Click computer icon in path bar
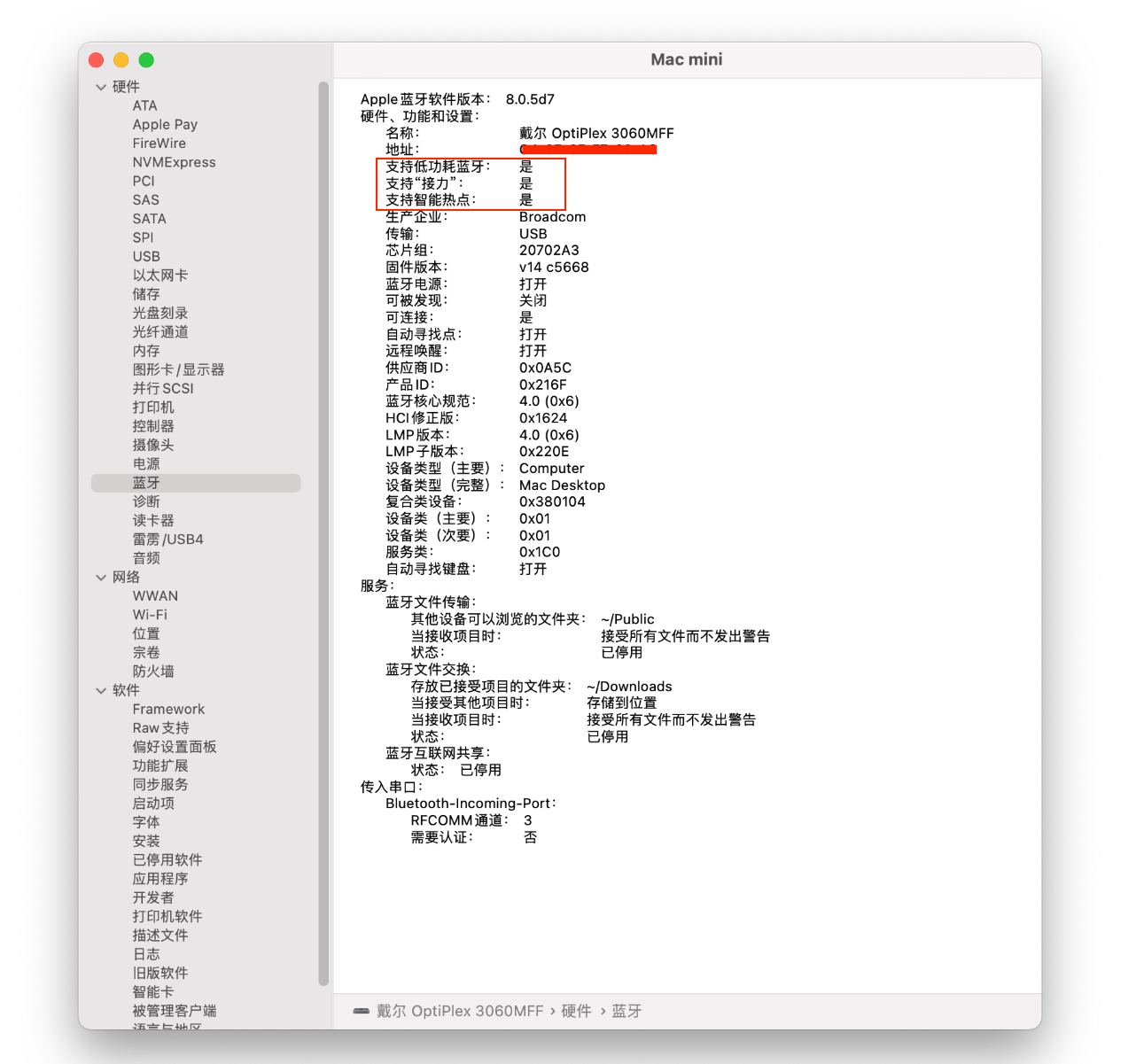 pos(361,1011)
